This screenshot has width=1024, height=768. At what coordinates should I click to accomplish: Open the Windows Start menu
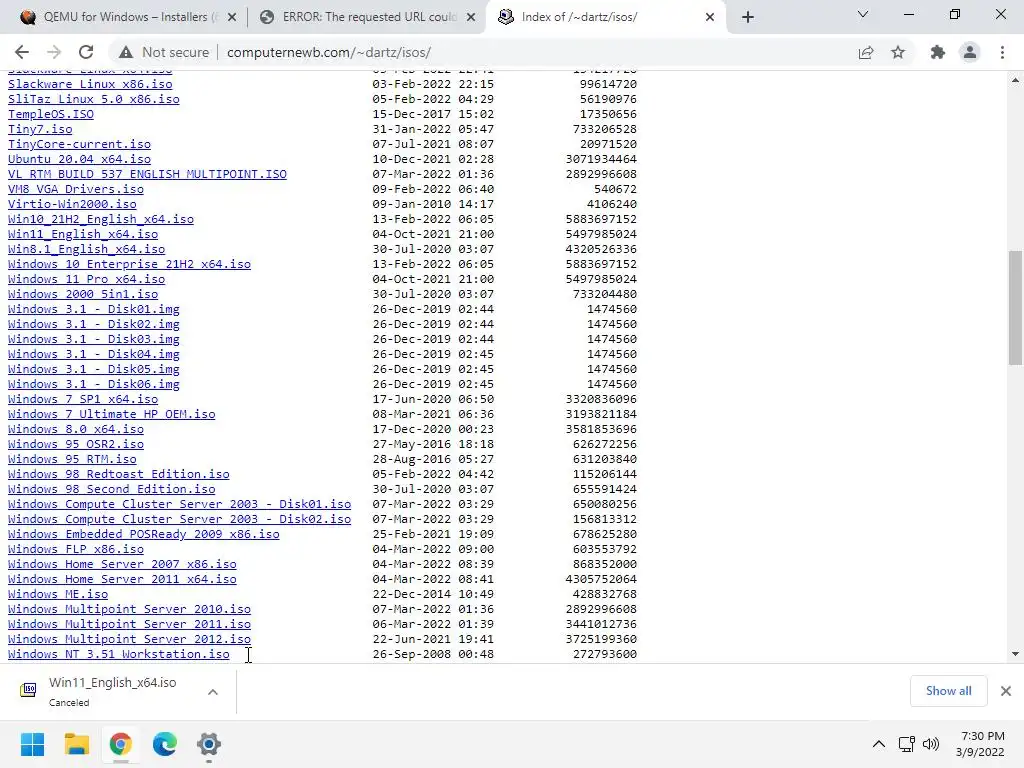(x=32, y=744)
